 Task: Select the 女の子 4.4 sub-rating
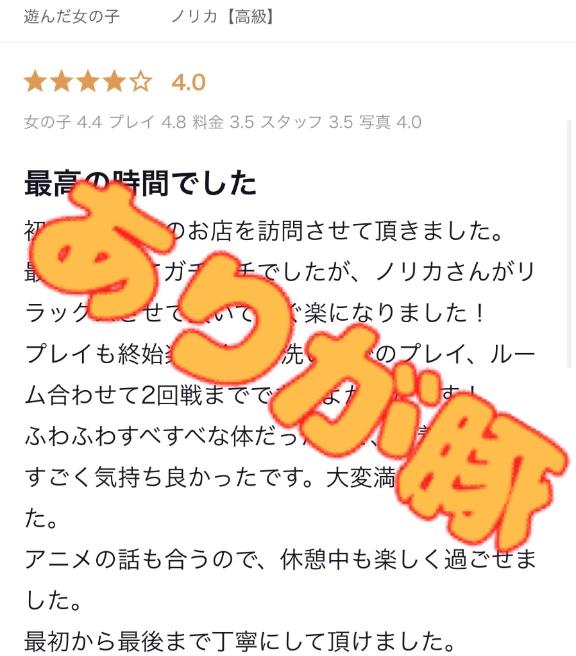click(63, 122)
